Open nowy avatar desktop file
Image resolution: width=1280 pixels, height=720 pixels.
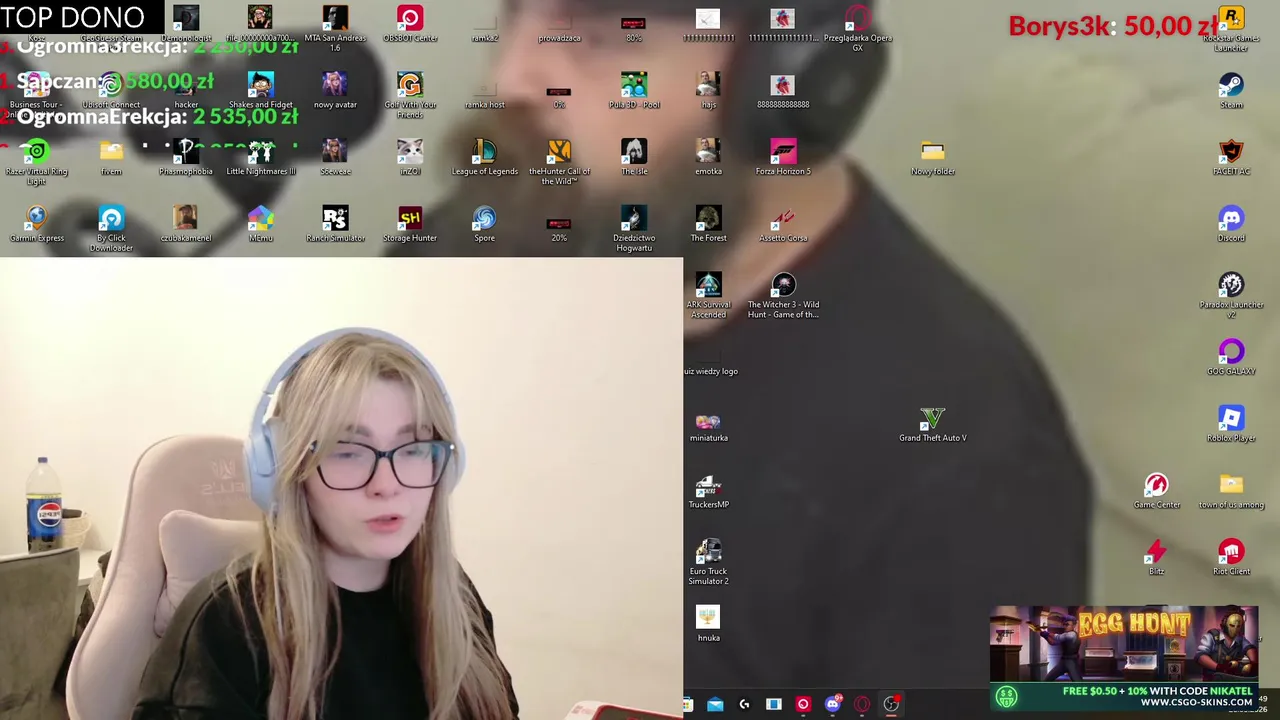click(335, 91)
